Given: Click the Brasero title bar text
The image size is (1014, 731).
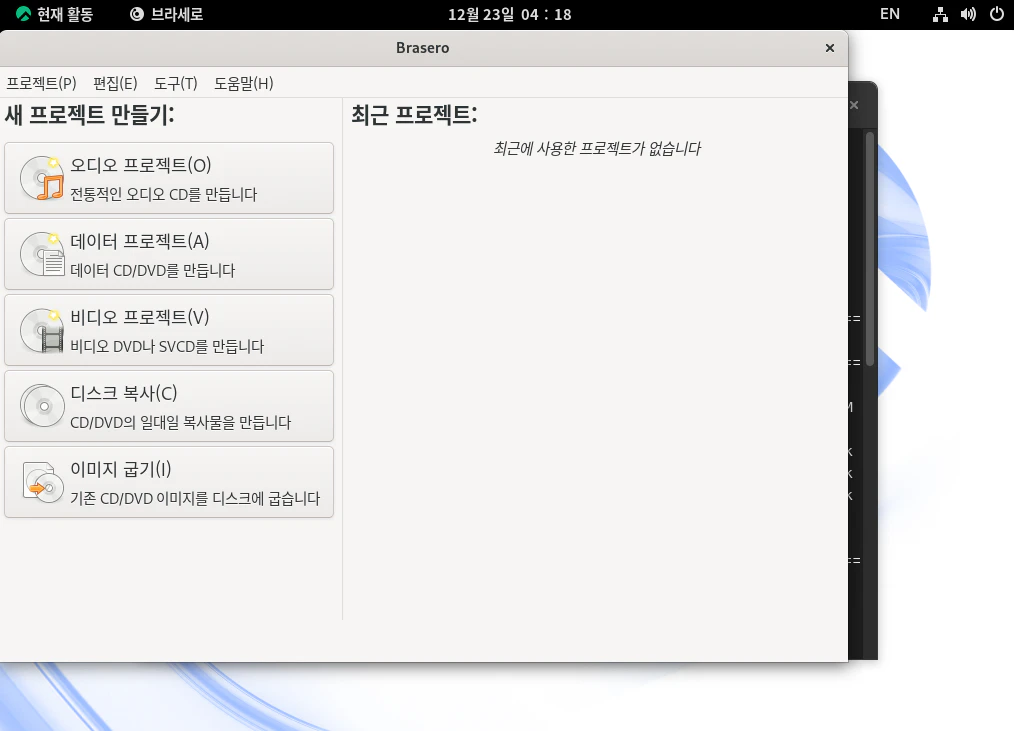Looking at the screenshot, I should (x=423, y=48).
